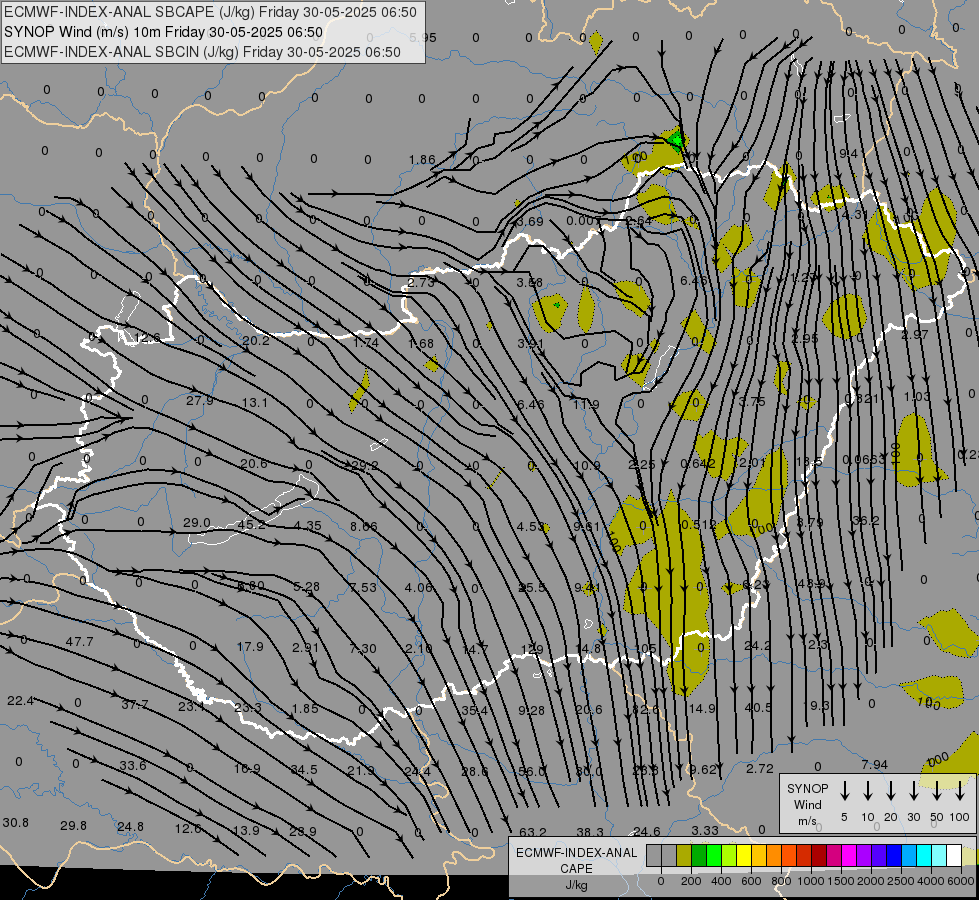Viewport: 979px width, 900px height.
Task: Select the yellow CAPE legend swatch
Action: [x=744, y=855]
